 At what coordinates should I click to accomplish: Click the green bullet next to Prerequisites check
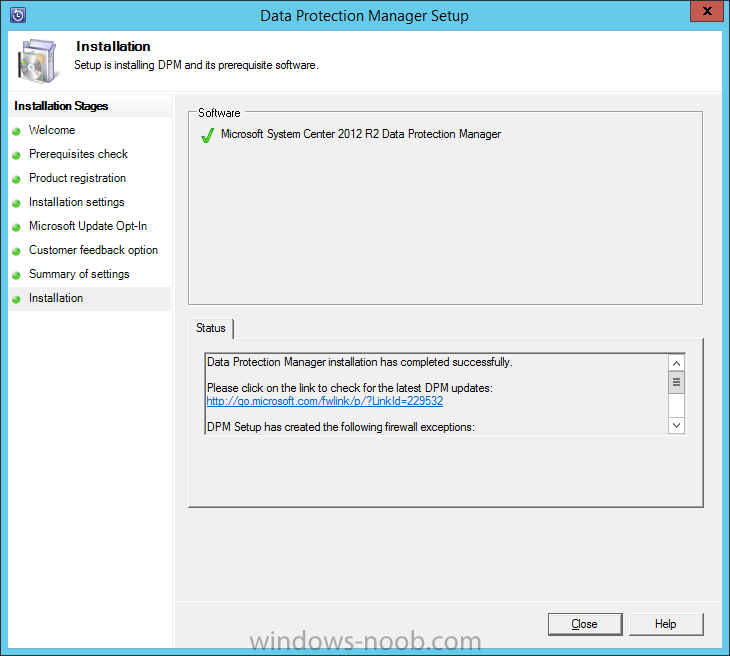coord(16,155)
